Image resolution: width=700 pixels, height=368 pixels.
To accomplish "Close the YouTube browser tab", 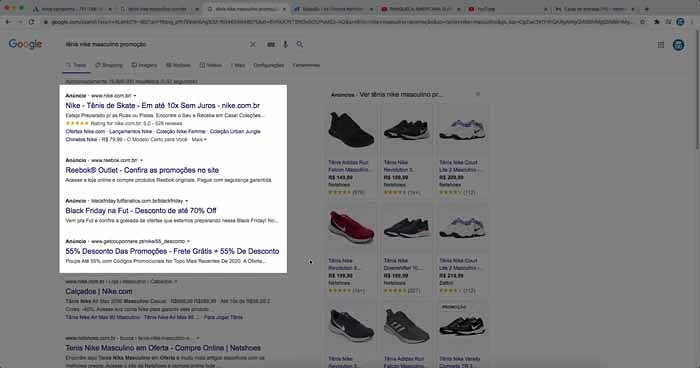I will (x=545, y=8).
